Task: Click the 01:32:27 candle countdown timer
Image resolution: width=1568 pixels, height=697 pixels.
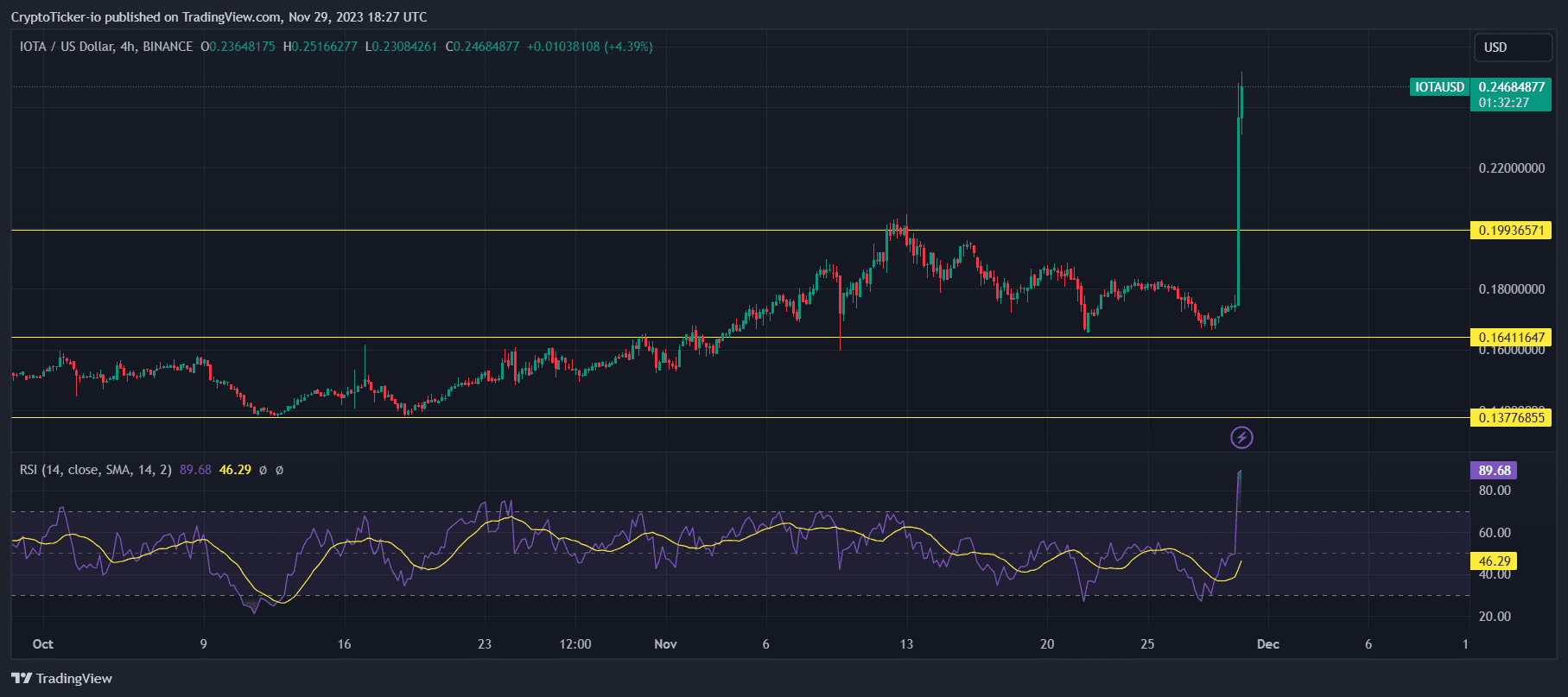Action: (1503, 103)
